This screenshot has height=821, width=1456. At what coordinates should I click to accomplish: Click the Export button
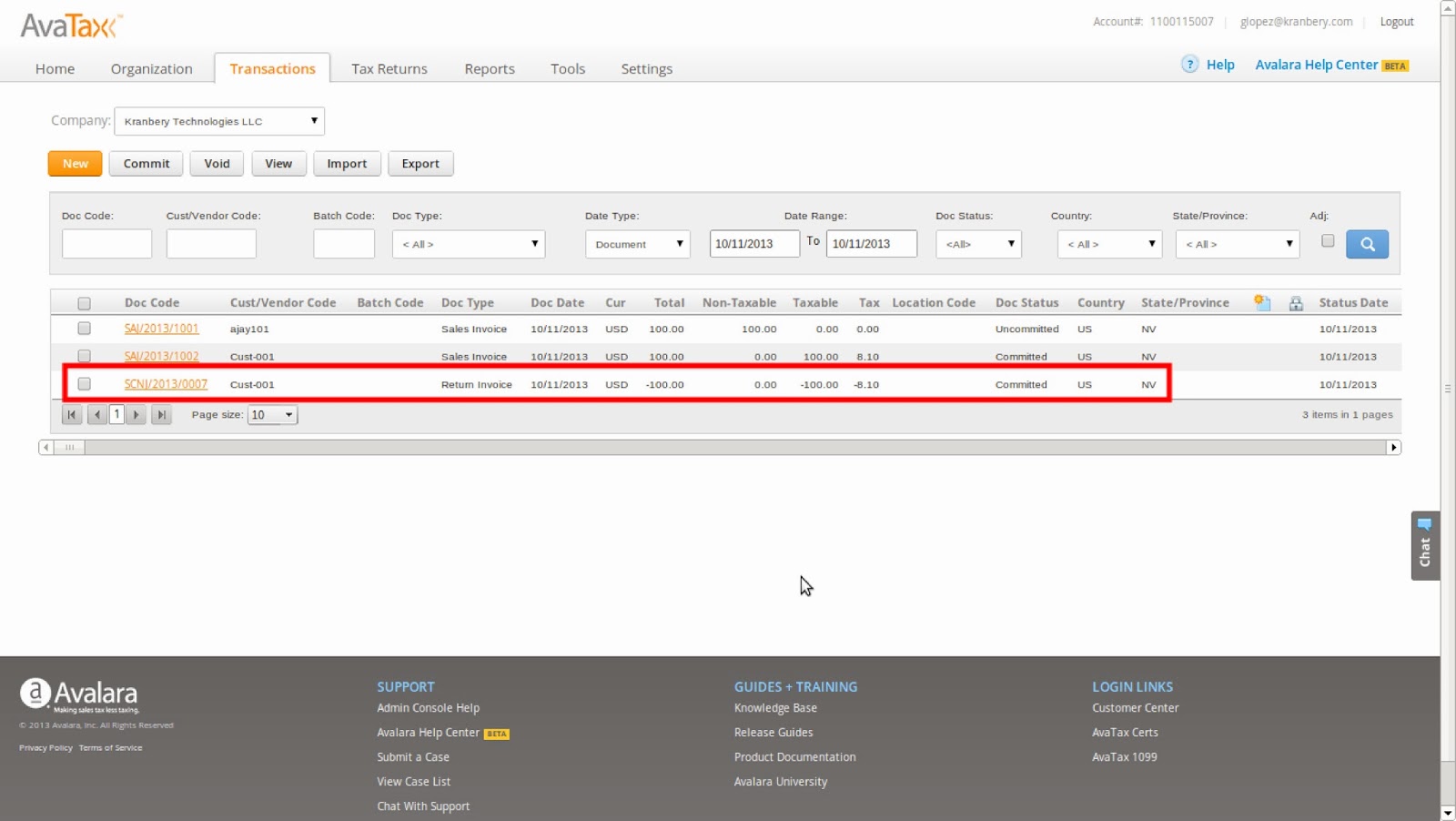420,164
